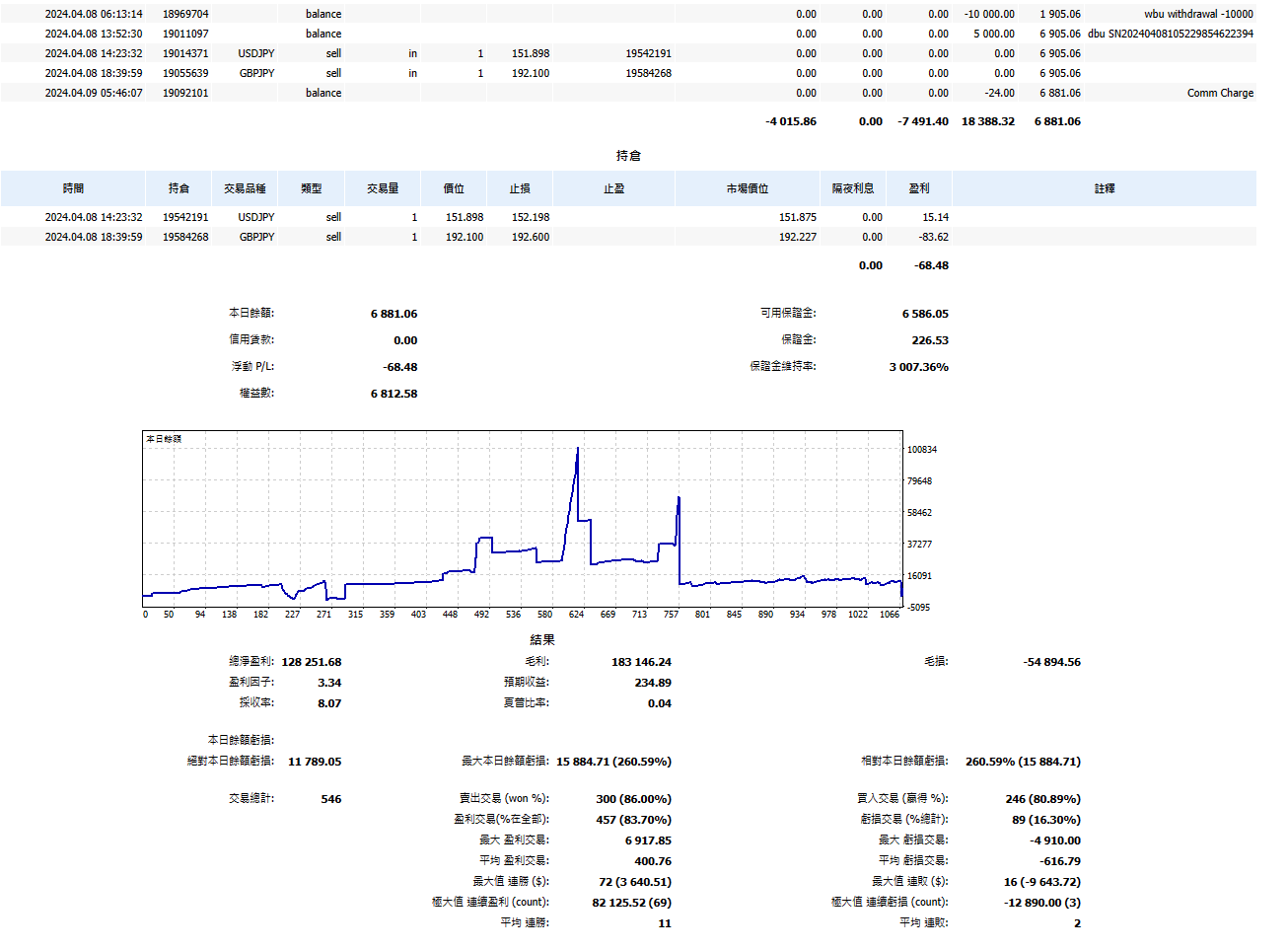This screenshot has width=1288, height=950.
Task: Click position number 19542191 in 持倉 table
Action: click(x=185, y=217)
